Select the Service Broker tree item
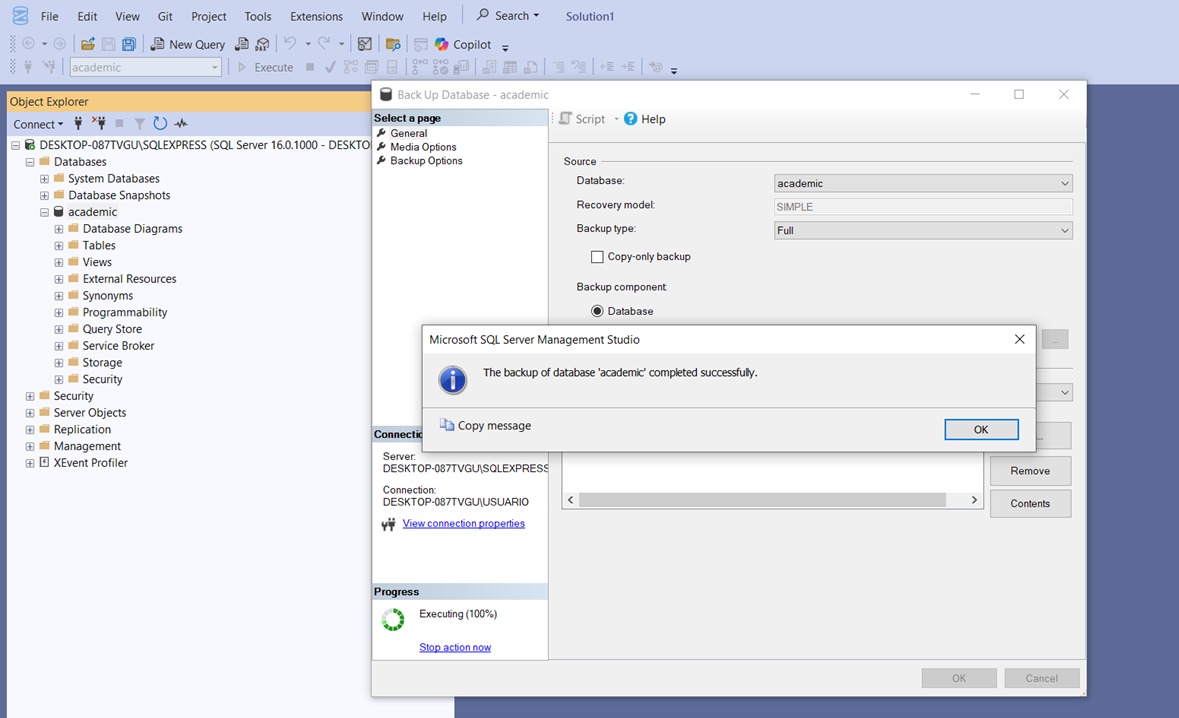Screen dimensions: 1179x718 [118, 346]
